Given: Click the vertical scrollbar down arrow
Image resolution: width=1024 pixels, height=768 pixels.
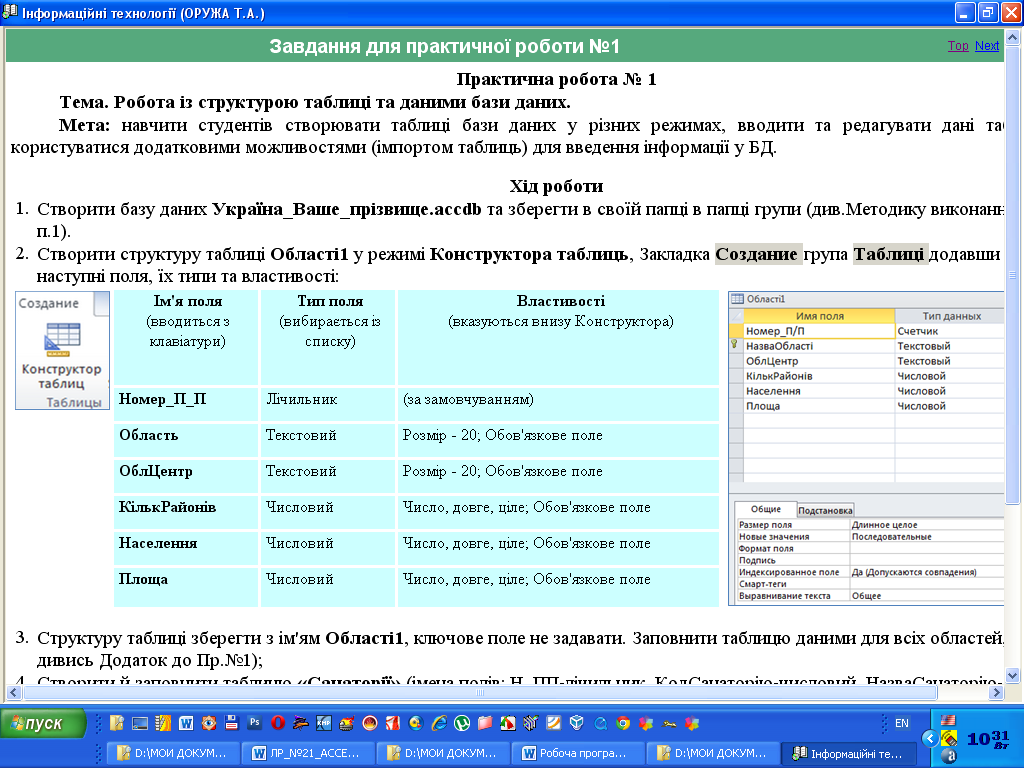Looking at the screenshot, I should [x=1012, y=676].
